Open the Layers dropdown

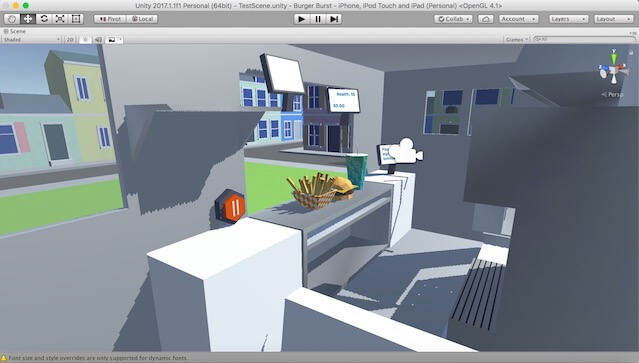(568, 19)
